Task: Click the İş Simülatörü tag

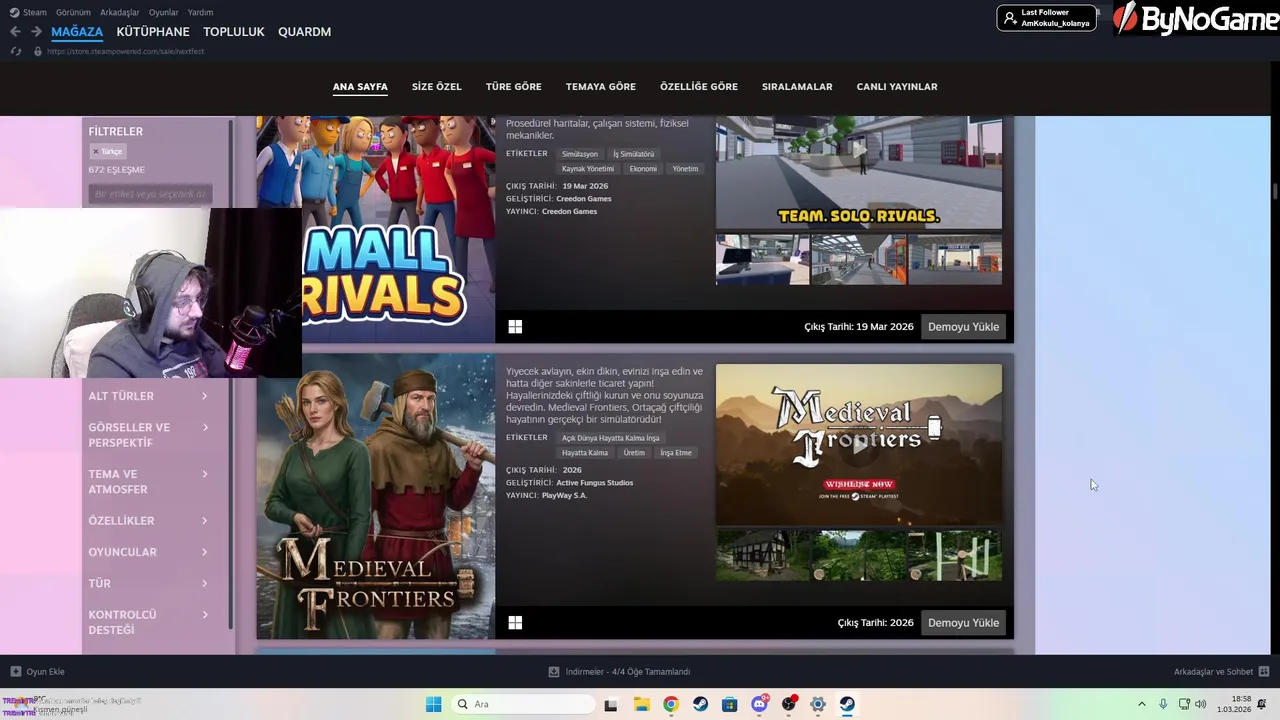Action: 634,154
